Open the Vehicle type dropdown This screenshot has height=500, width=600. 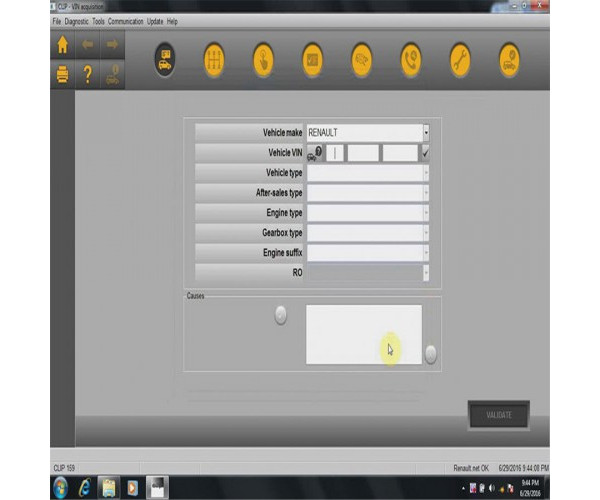[x=426, y=173]
